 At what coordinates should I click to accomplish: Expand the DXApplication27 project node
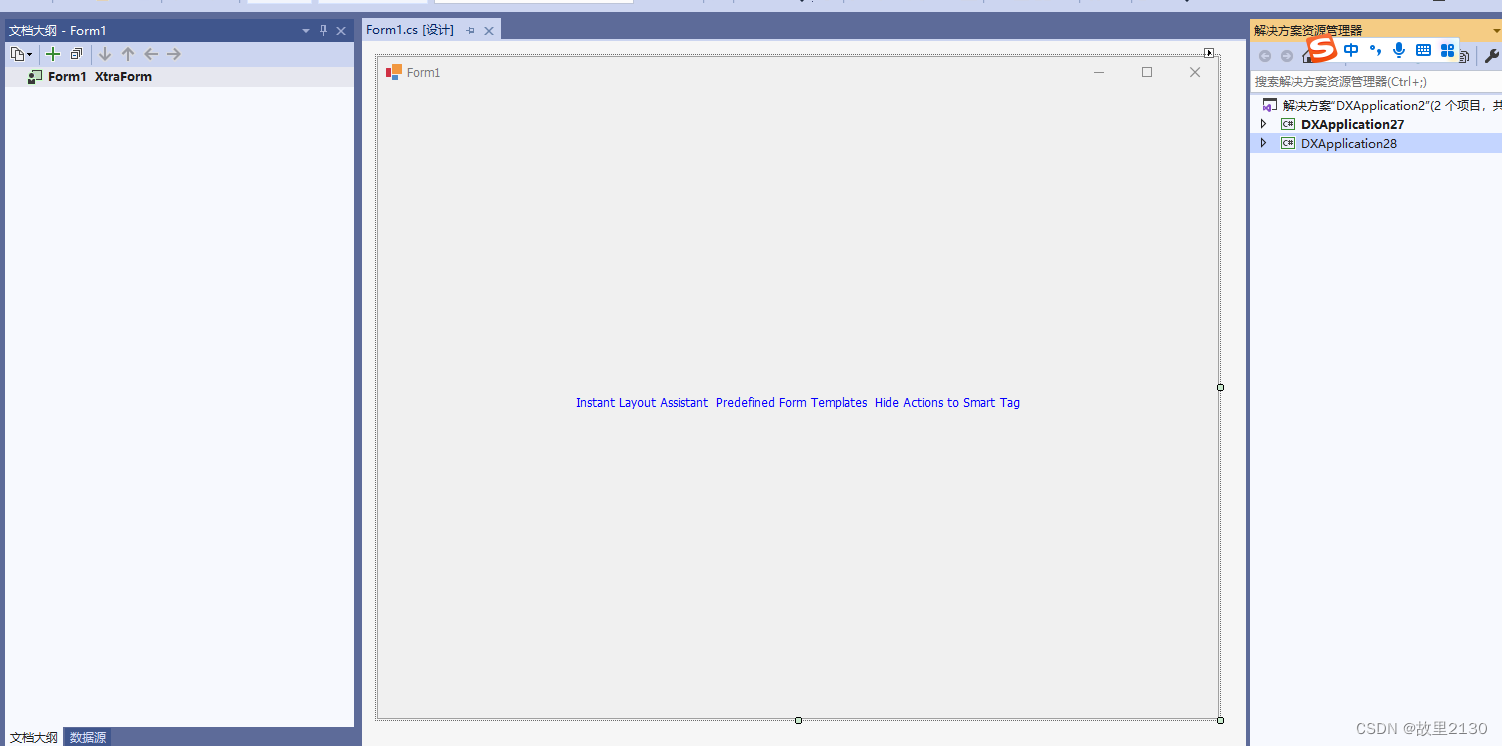(x=1263, y=124)
